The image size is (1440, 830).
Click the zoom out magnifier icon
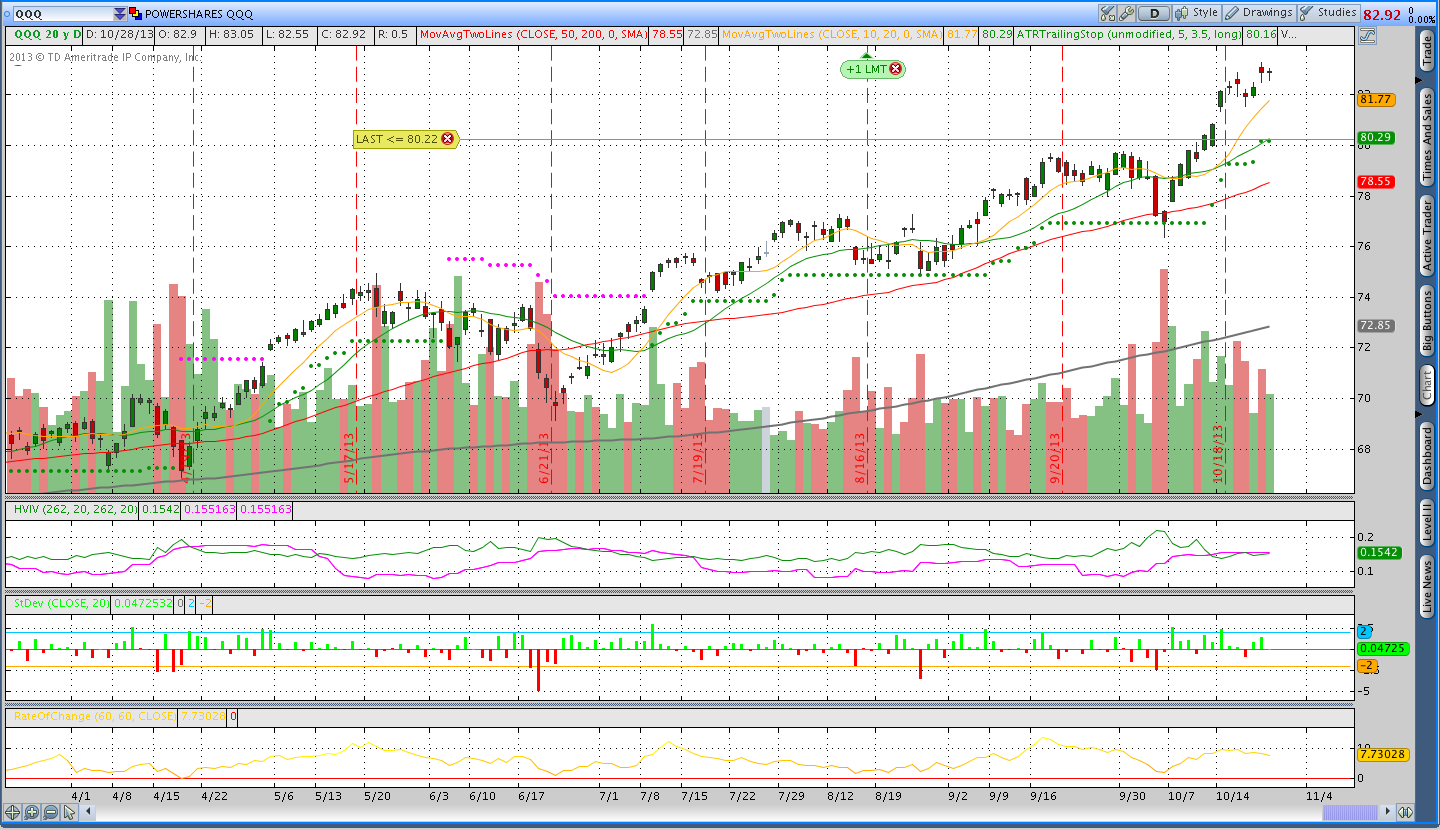click(50, 813)
